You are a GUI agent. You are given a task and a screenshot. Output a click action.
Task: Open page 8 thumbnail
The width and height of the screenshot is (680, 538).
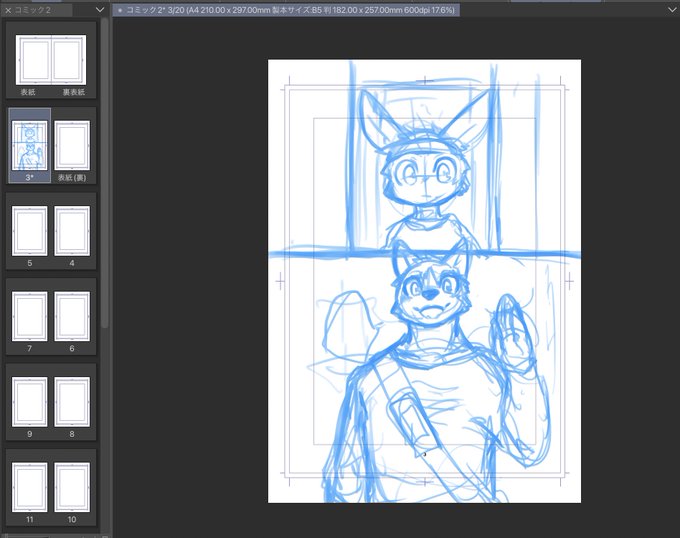pyautogui.click(x=72, y=402)
